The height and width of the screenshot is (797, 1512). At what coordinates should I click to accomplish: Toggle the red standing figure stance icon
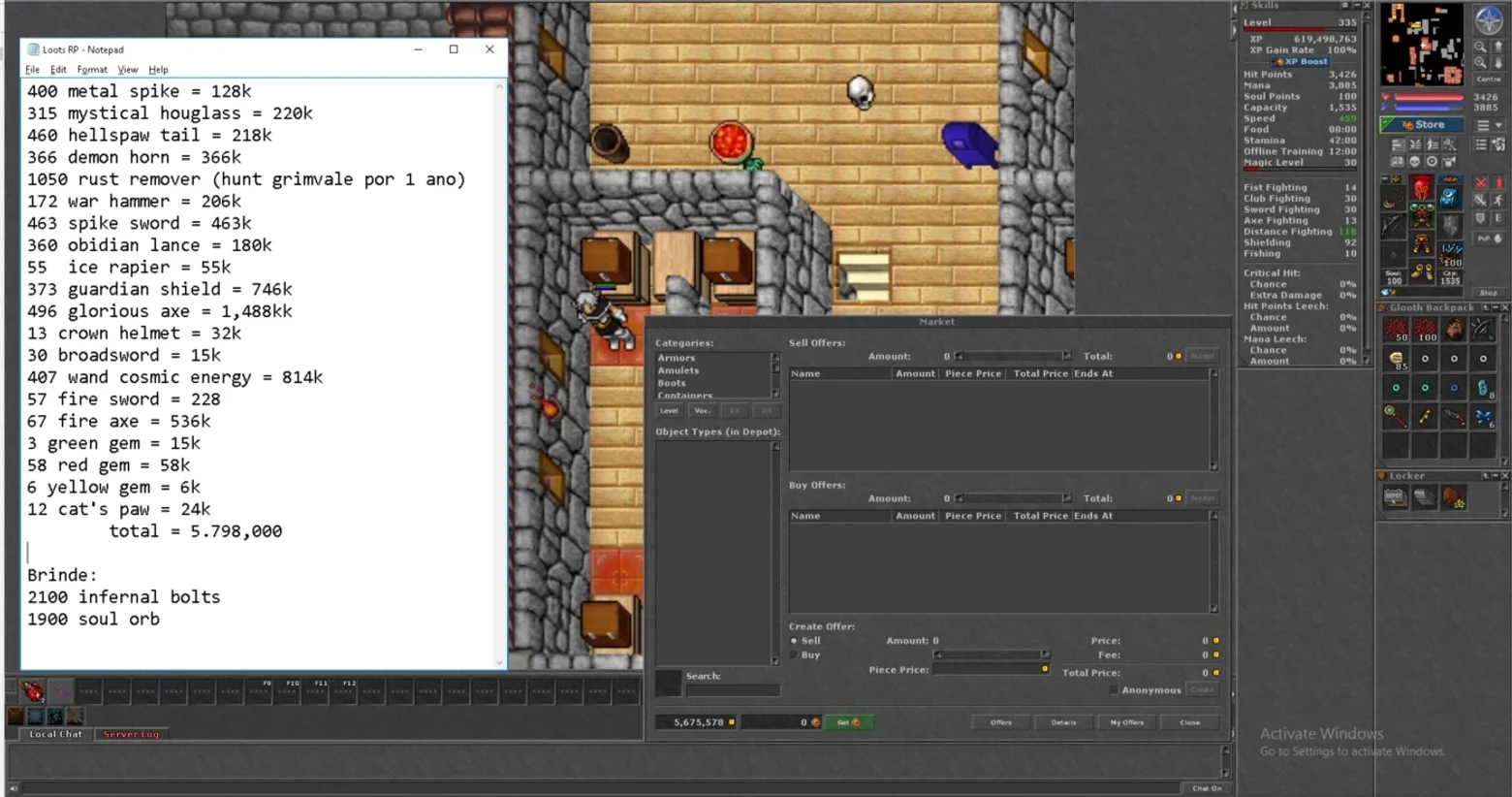click(x=1497, y=182)
